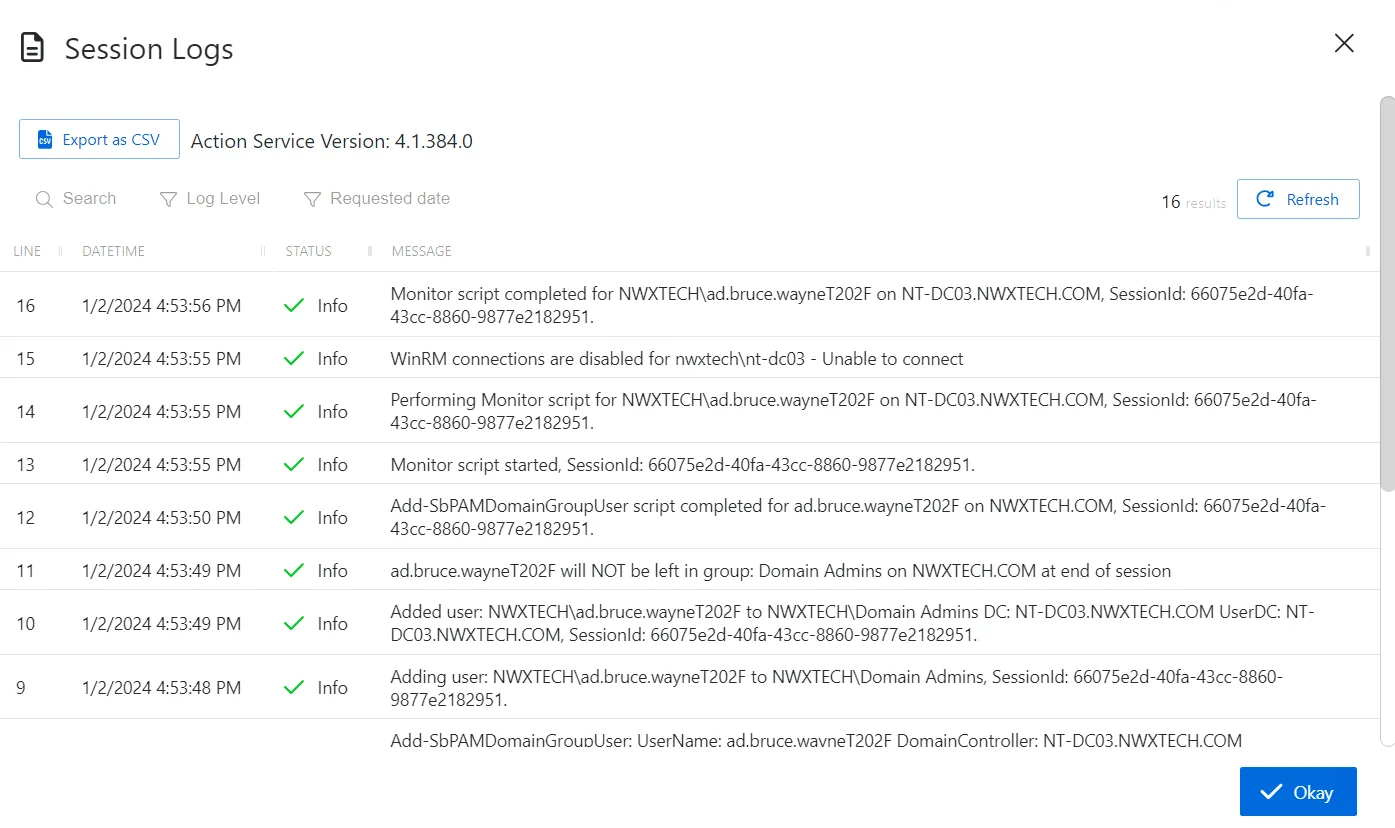Screen dimensions: 1395x828
Task: Open the Log Level filter
Action: (x=210, y=199)
